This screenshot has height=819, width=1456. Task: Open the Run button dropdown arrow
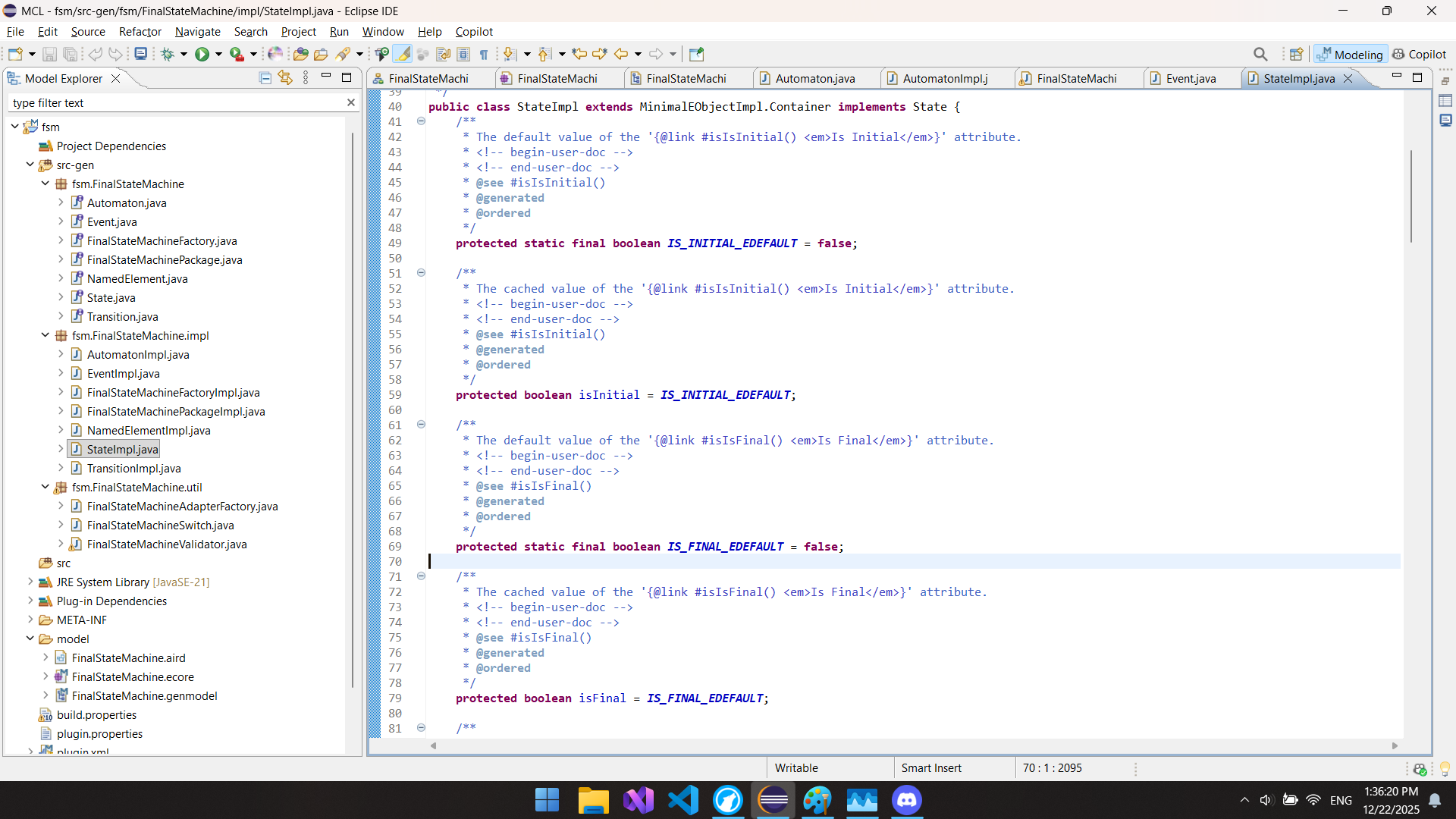[218, 54]
